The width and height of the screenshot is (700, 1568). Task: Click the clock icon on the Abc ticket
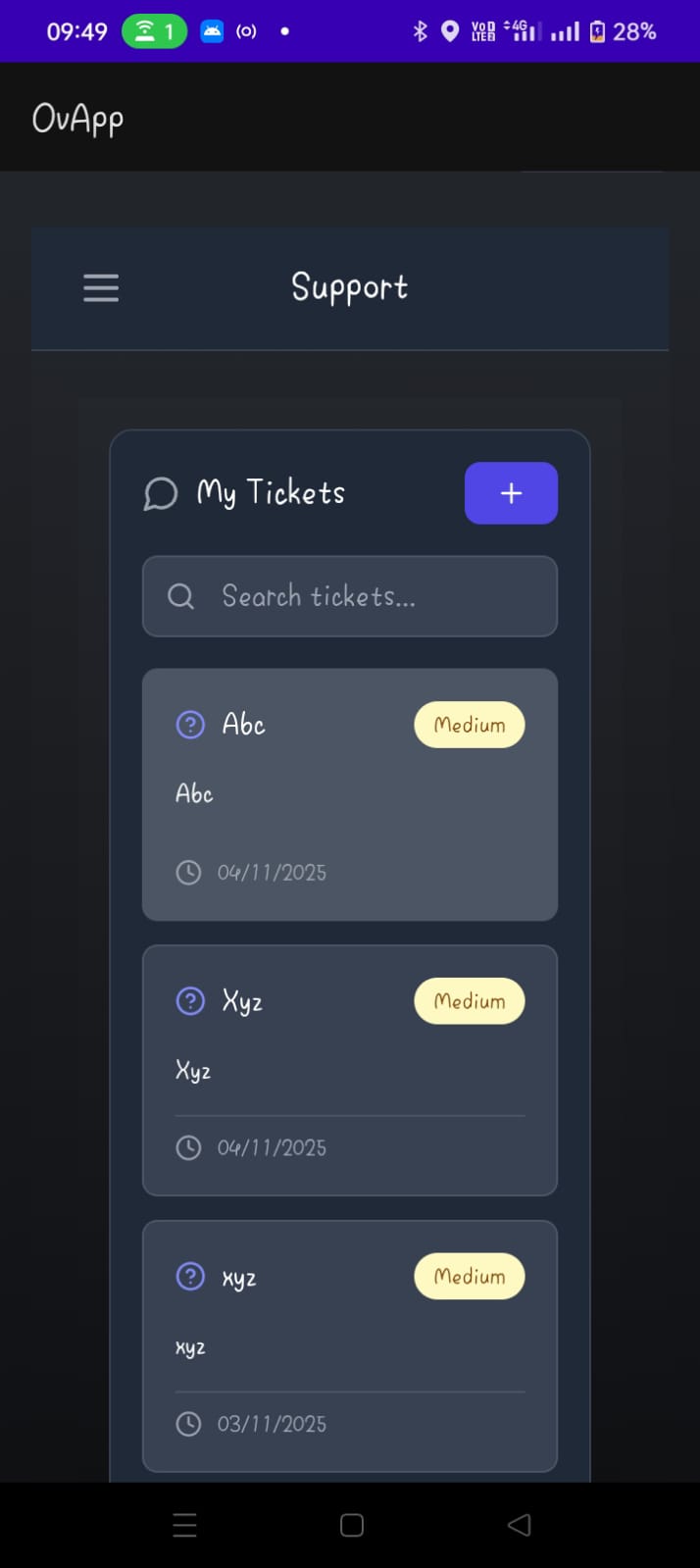188,872
